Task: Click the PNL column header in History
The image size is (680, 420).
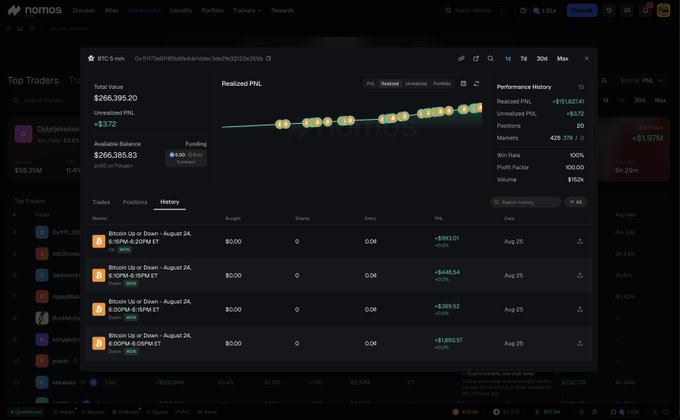Action: 439,218
